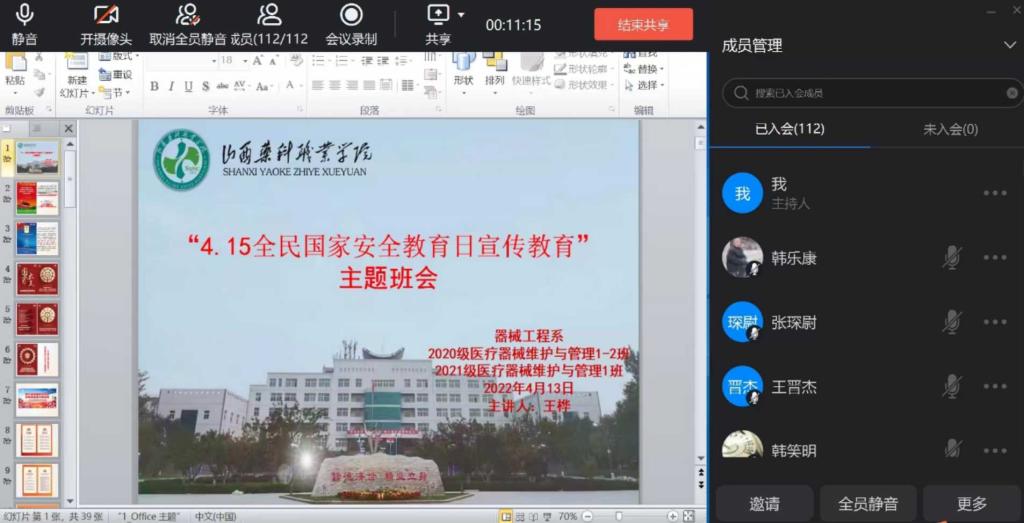This screenshot has height=523, width=1024.
Task: Toggle microphone for 王晋杰
Action: click(x=952, y=386)
